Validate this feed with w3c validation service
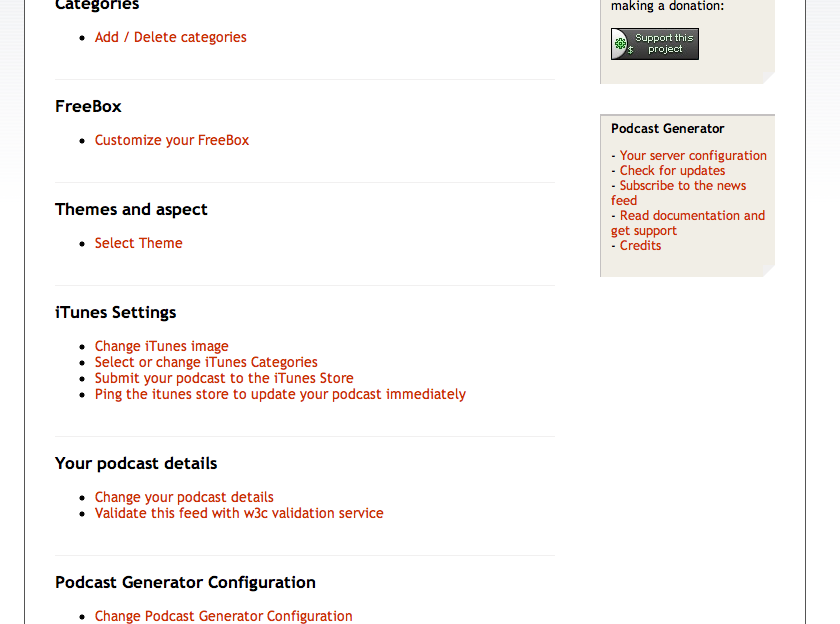Screen dimensions: 840x624 click(x=238, y=513)
